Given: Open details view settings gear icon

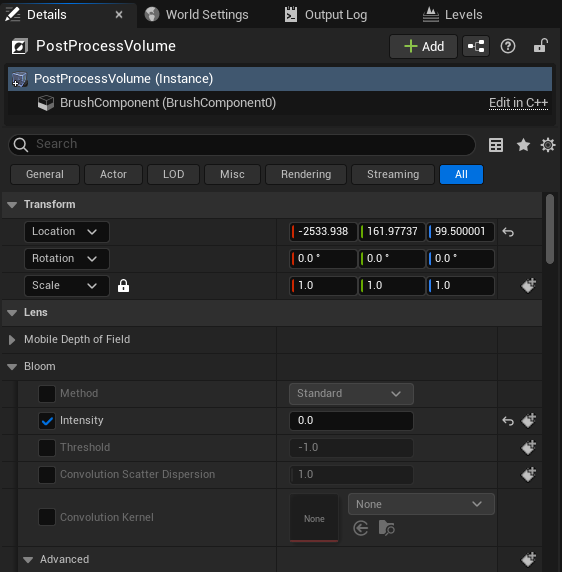Looking at the screenshot, I should click(x=547, y=145).
